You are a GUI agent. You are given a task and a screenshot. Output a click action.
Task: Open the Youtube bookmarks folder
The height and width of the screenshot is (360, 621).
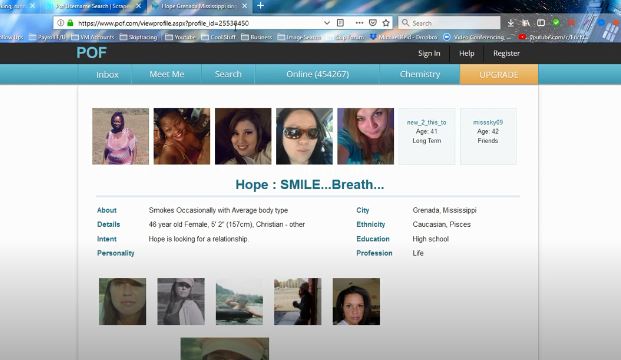pos(180,37)
